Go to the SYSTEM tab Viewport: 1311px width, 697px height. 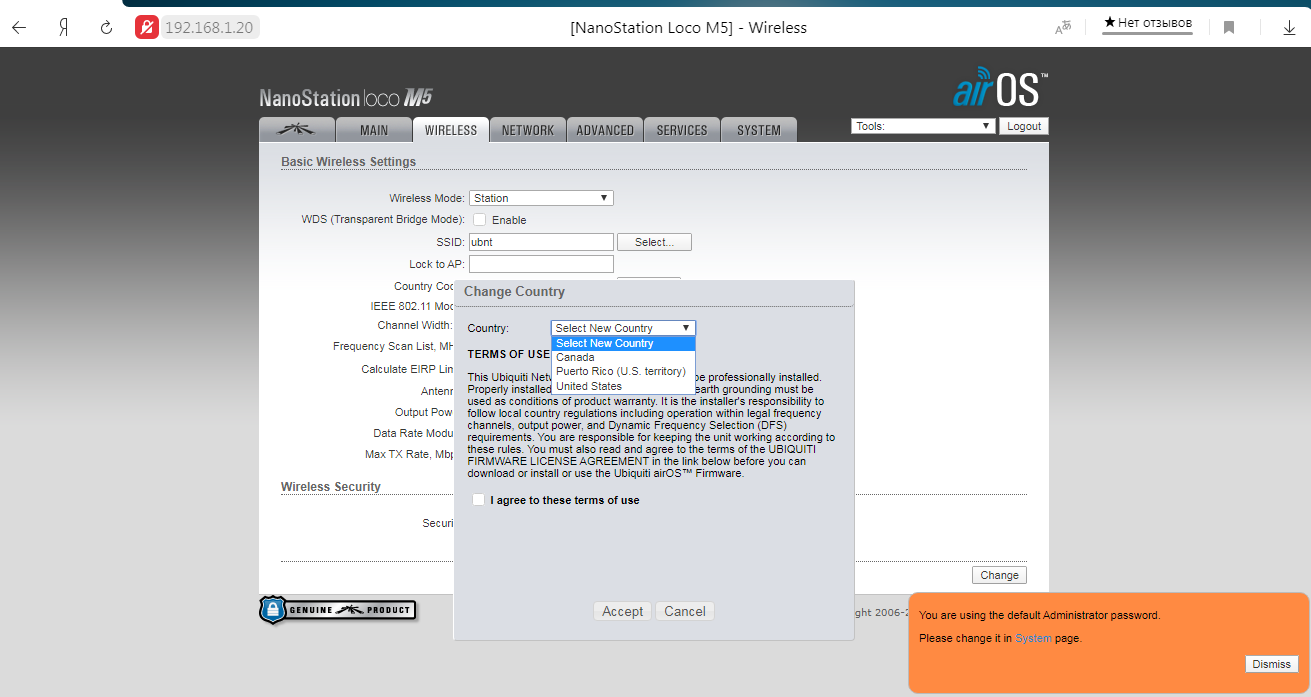pyautogui.click(x=759, y=130)
